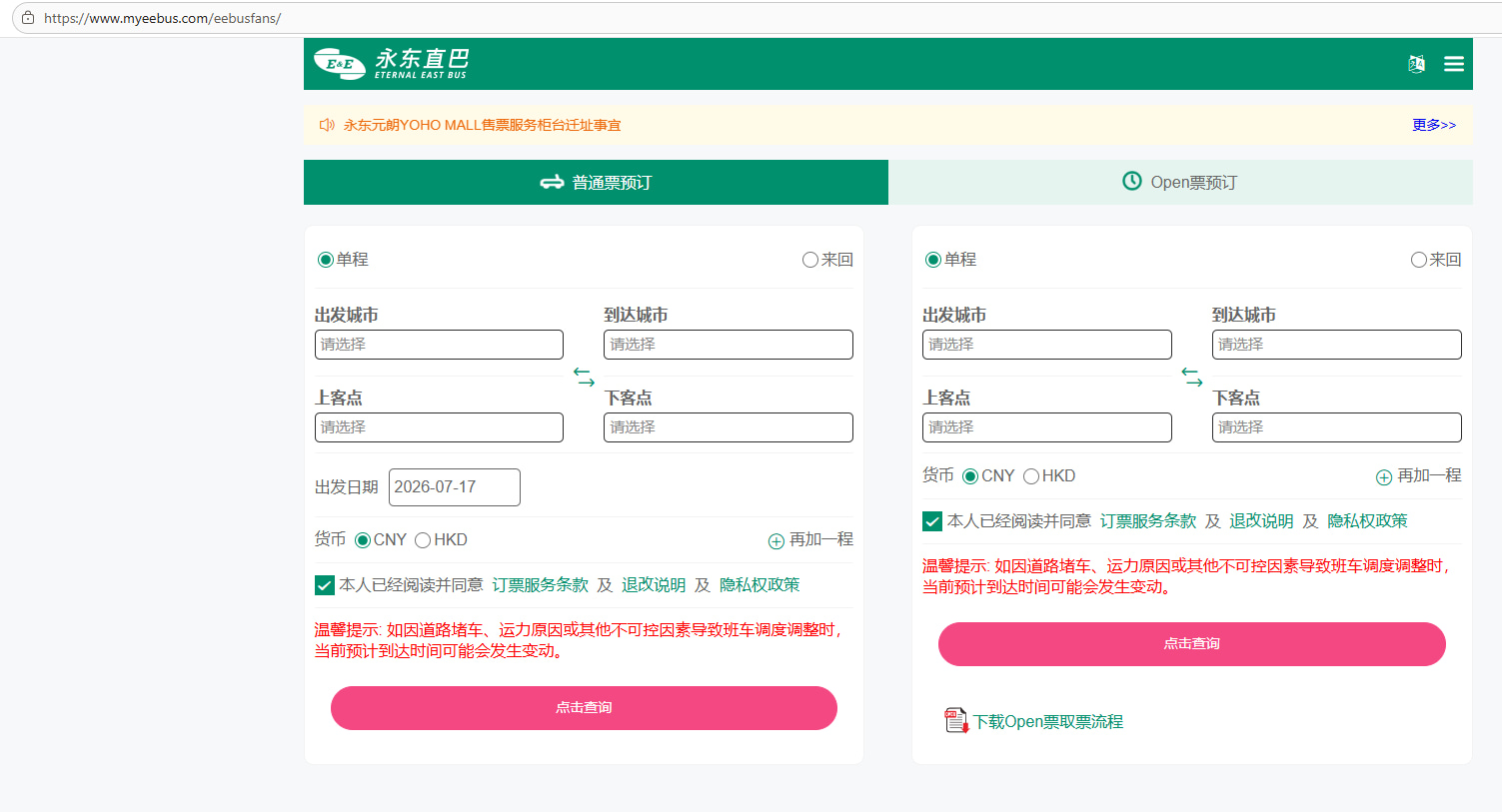This screenshot has width=1502, height=812.
Task: Click the announcement speaker icon
Action: coord(327,125)
